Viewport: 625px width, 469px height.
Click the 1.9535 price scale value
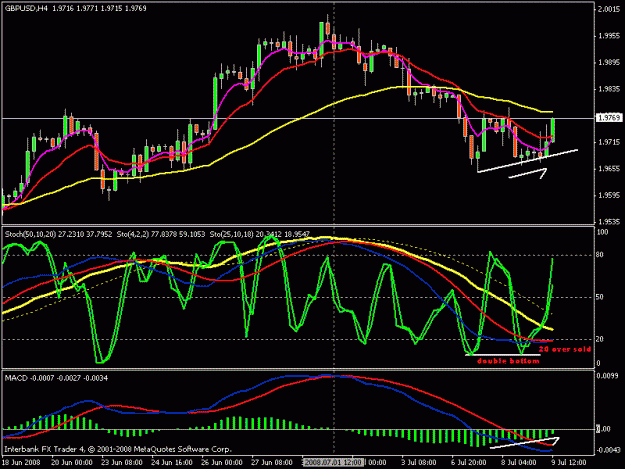(x=609, y=221)
